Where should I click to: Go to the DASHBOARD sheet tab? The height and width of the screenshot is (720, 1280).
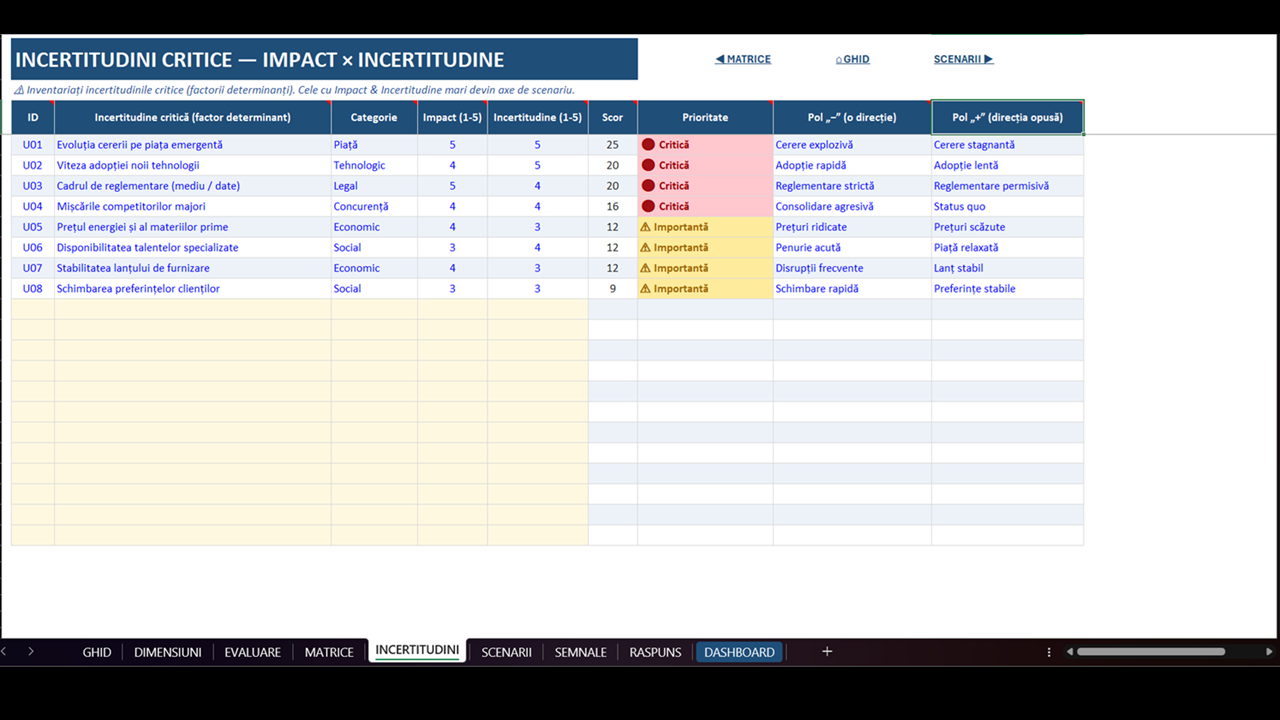739,652
